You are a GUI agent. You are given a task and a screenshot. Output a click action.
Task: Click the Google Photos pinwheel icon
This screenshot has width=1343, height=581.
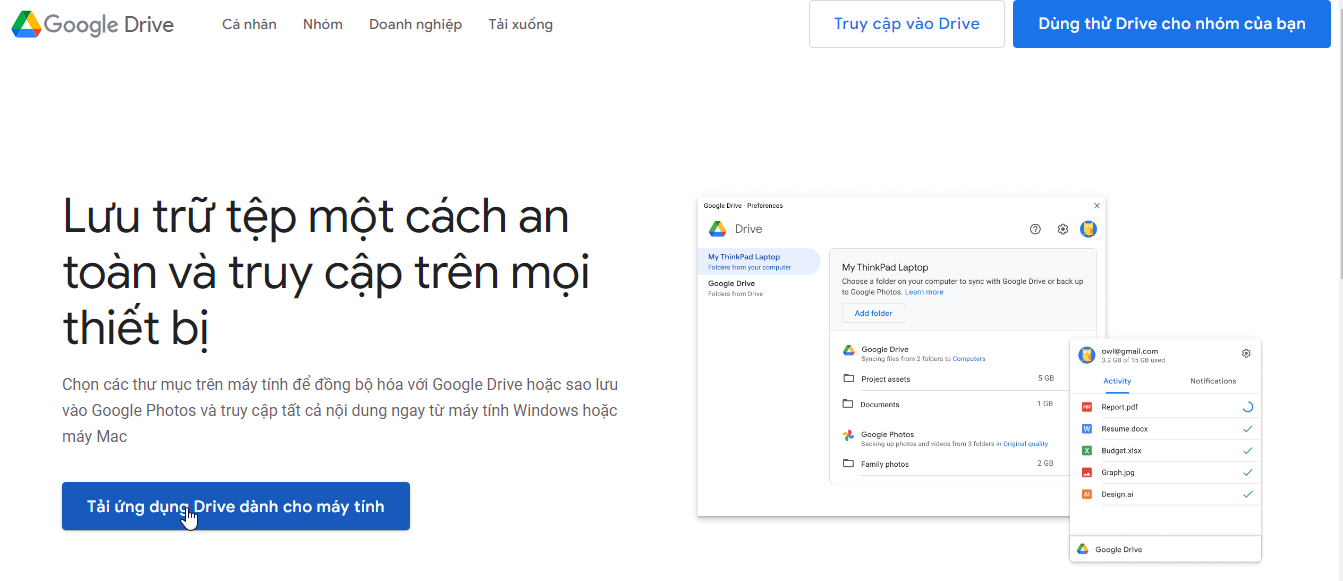pyautogui.click(x=848, y=435)
